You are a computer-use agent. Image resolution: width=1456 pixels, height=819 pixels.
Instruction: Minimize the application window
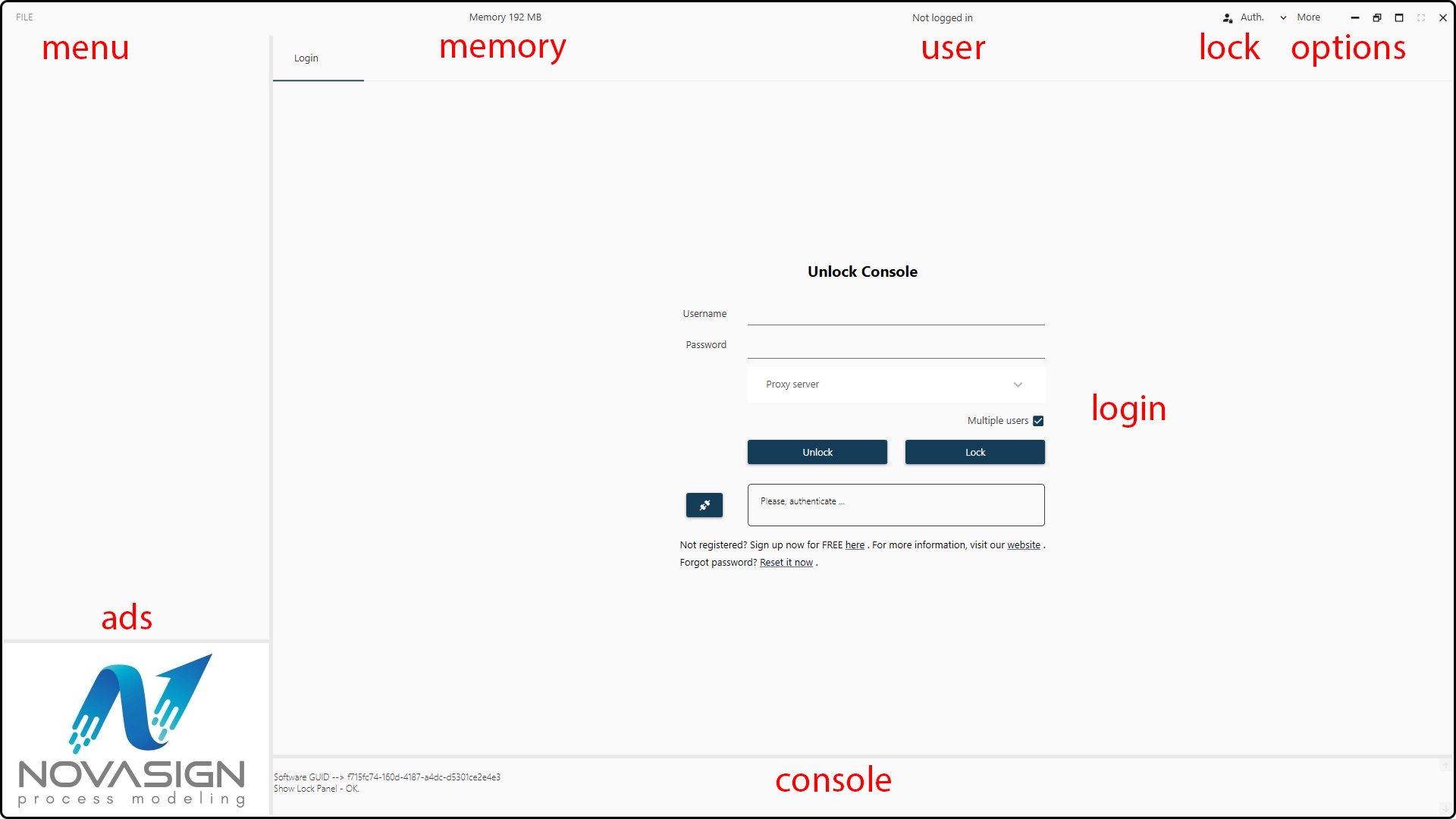[x=1355, y=17]
